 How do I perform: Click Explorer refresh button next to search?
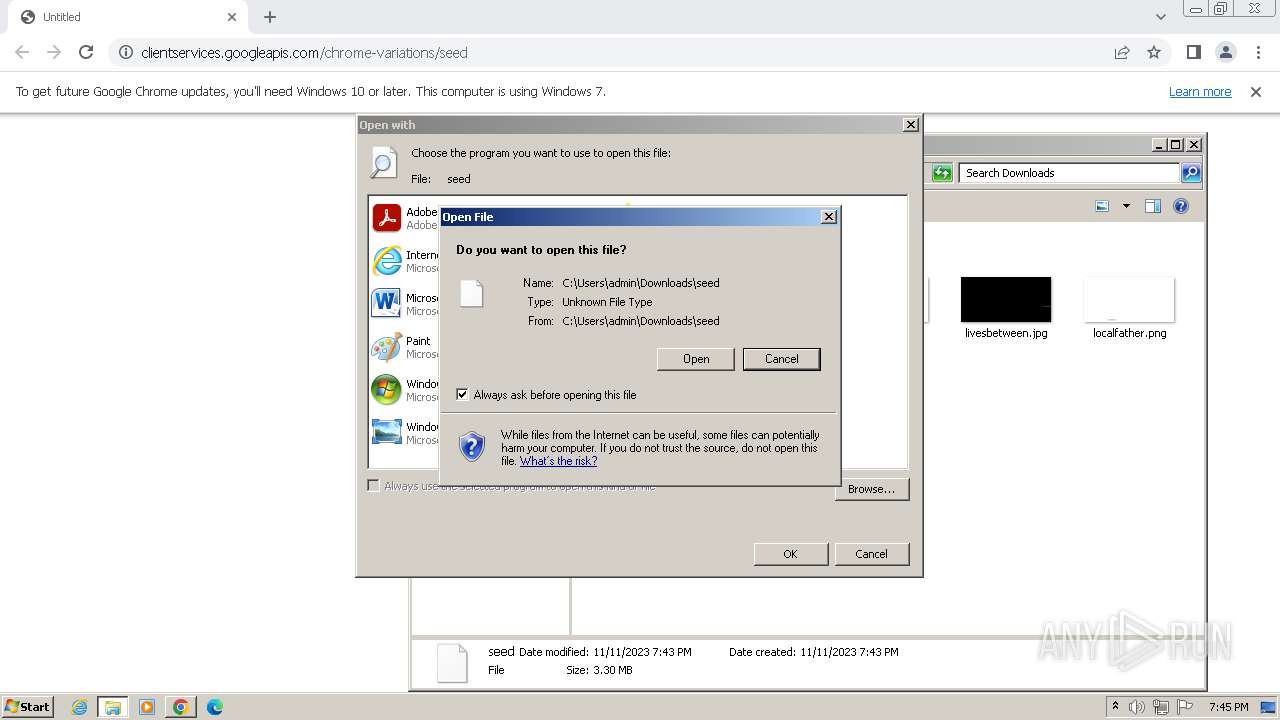942,173
